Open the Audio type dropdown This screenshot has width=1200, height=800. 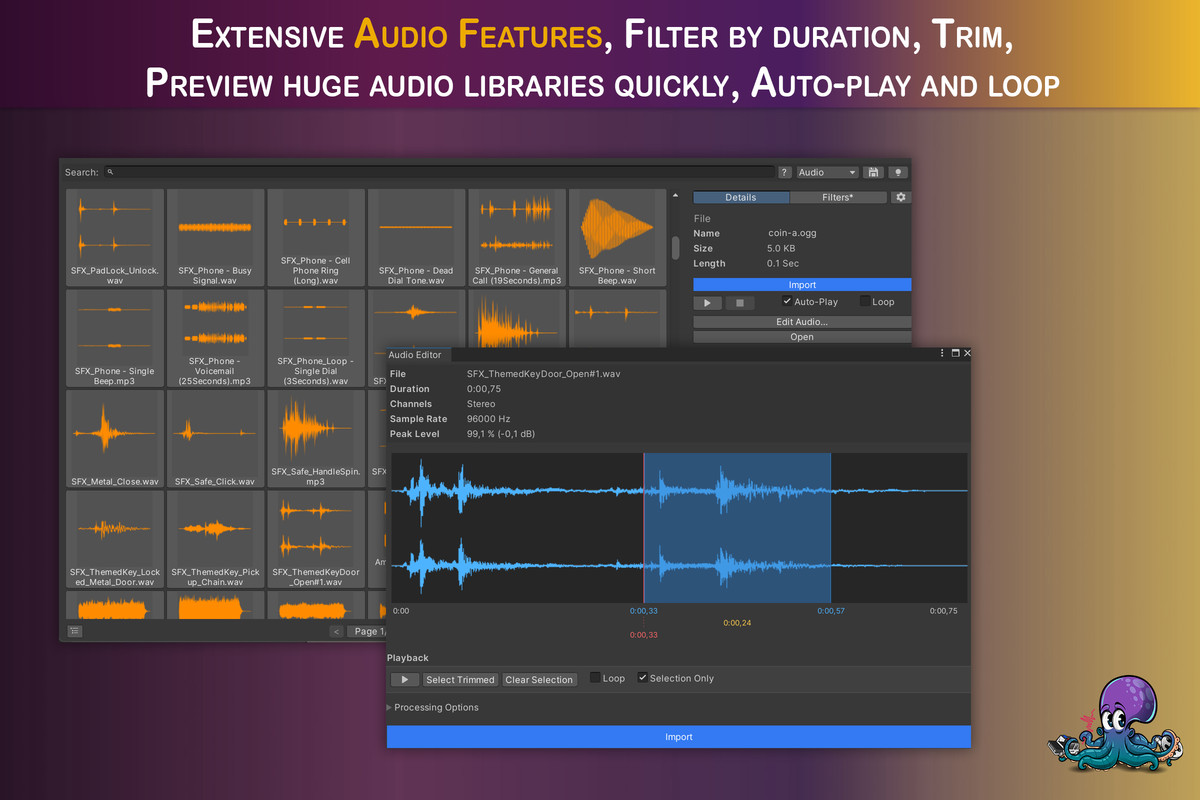click(827, 172)
